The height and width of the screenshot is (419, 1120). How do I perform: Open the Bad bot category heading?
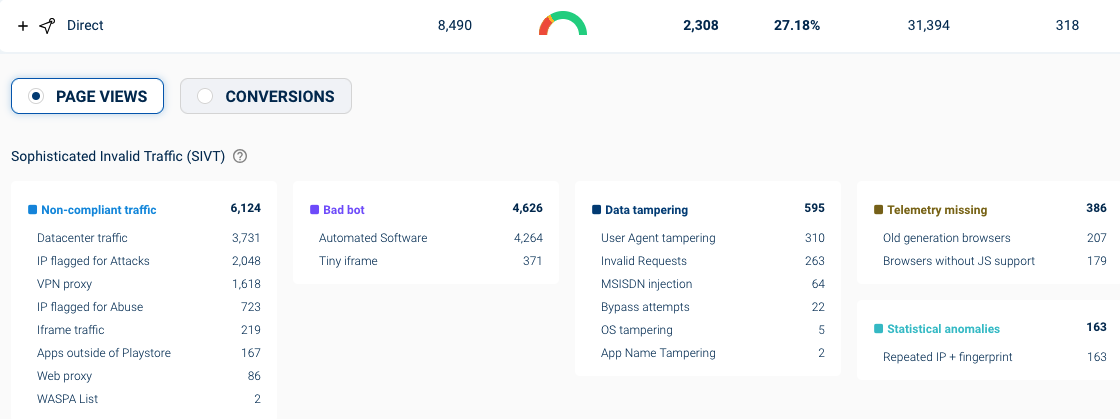tap(344, 210)
